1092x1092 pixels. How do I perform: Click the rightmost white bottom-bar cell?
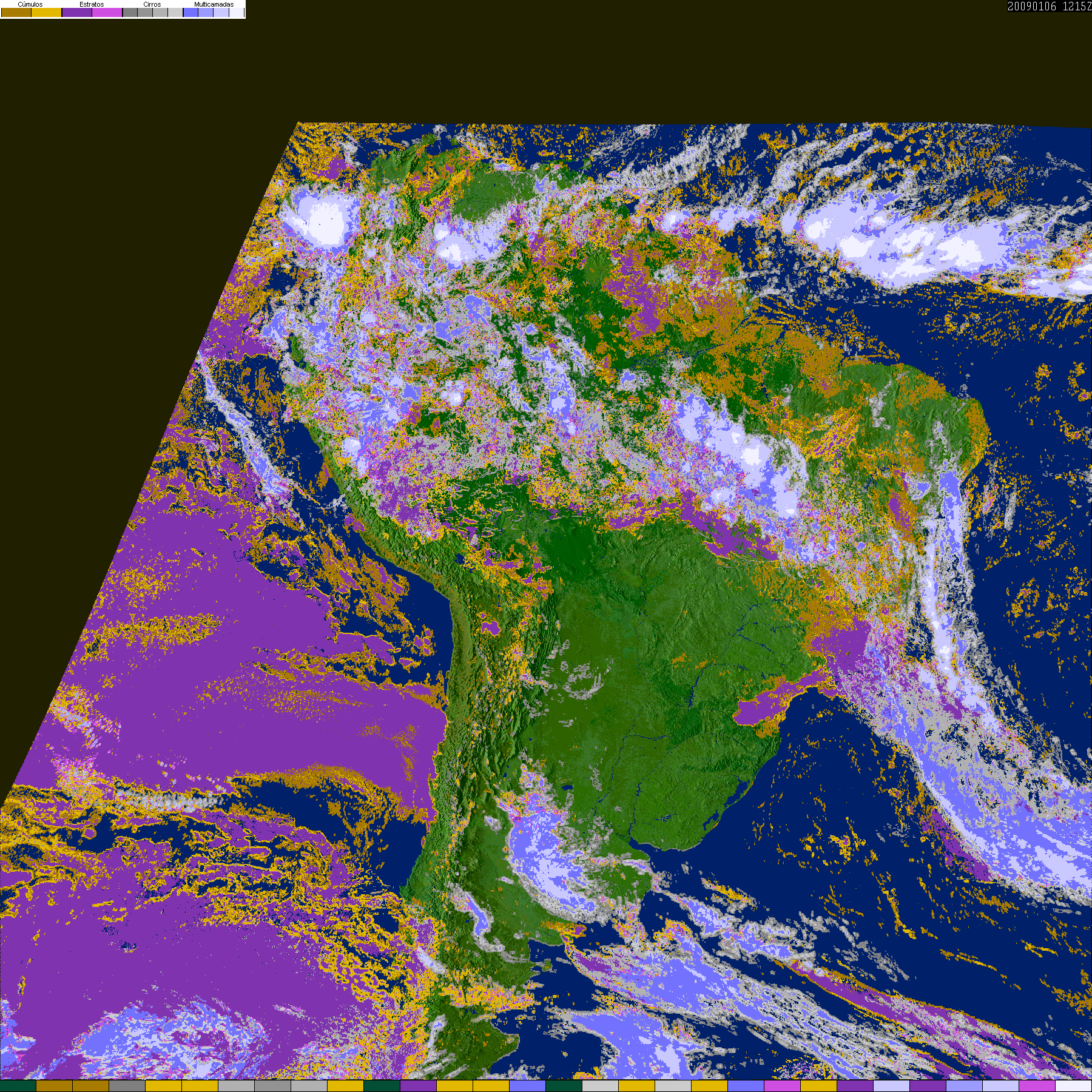(1073, 1086)
